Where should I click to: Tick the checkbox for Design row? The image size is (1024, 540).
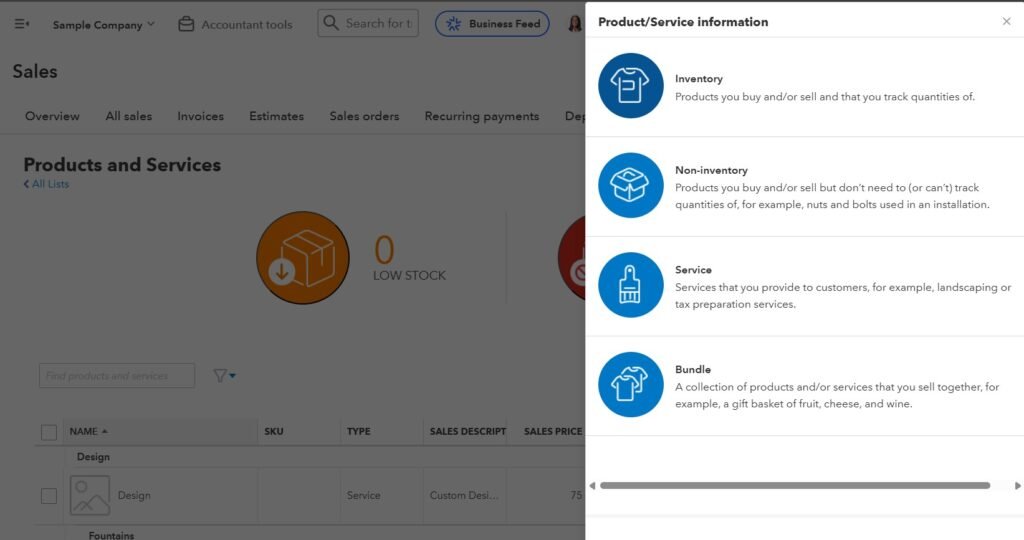coord(49,496)
